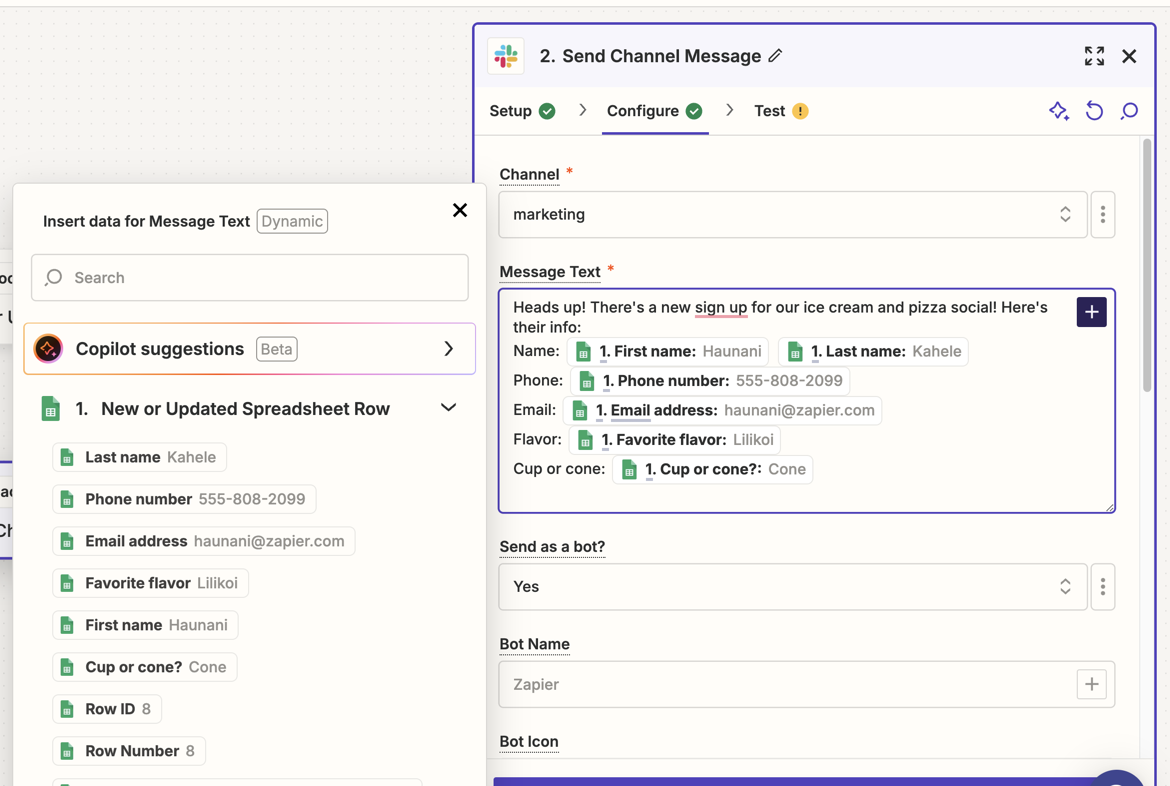The width and height of the screenshot is (1170, 786).
Task: Click the refresh fields icon
Action: (x=1094, y=111)
